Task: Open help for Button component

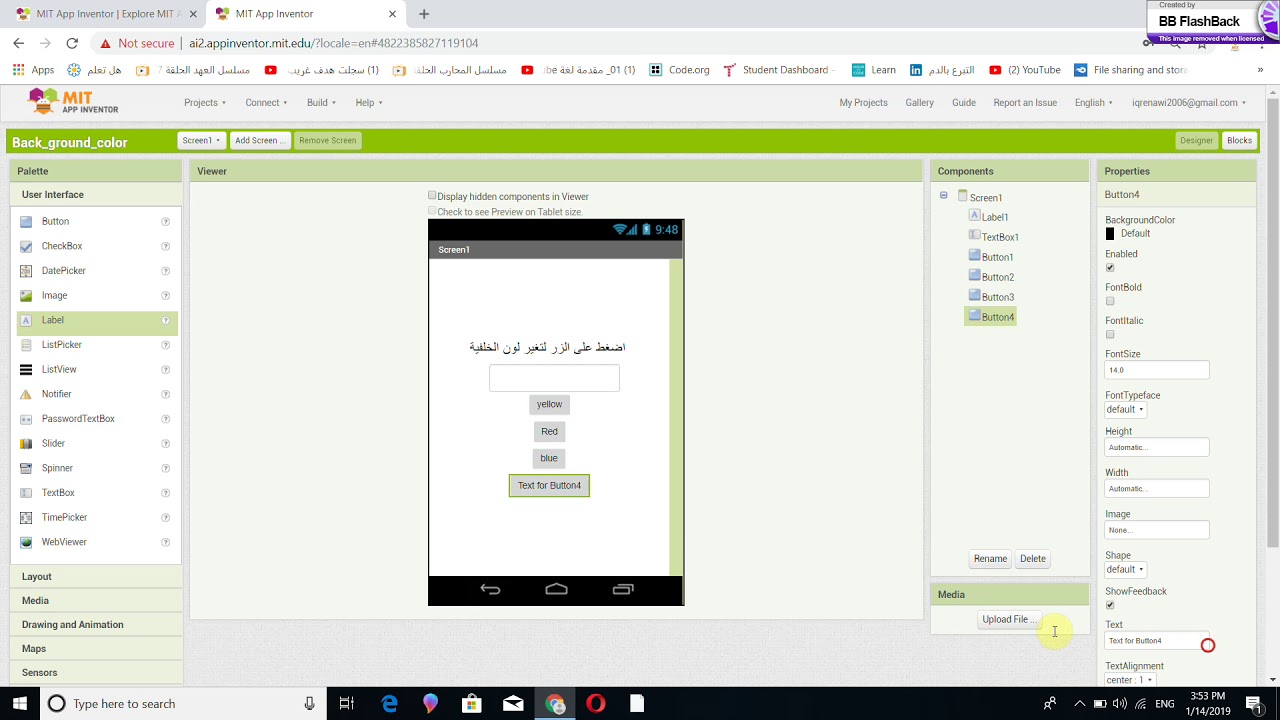Action: point(165,222)
